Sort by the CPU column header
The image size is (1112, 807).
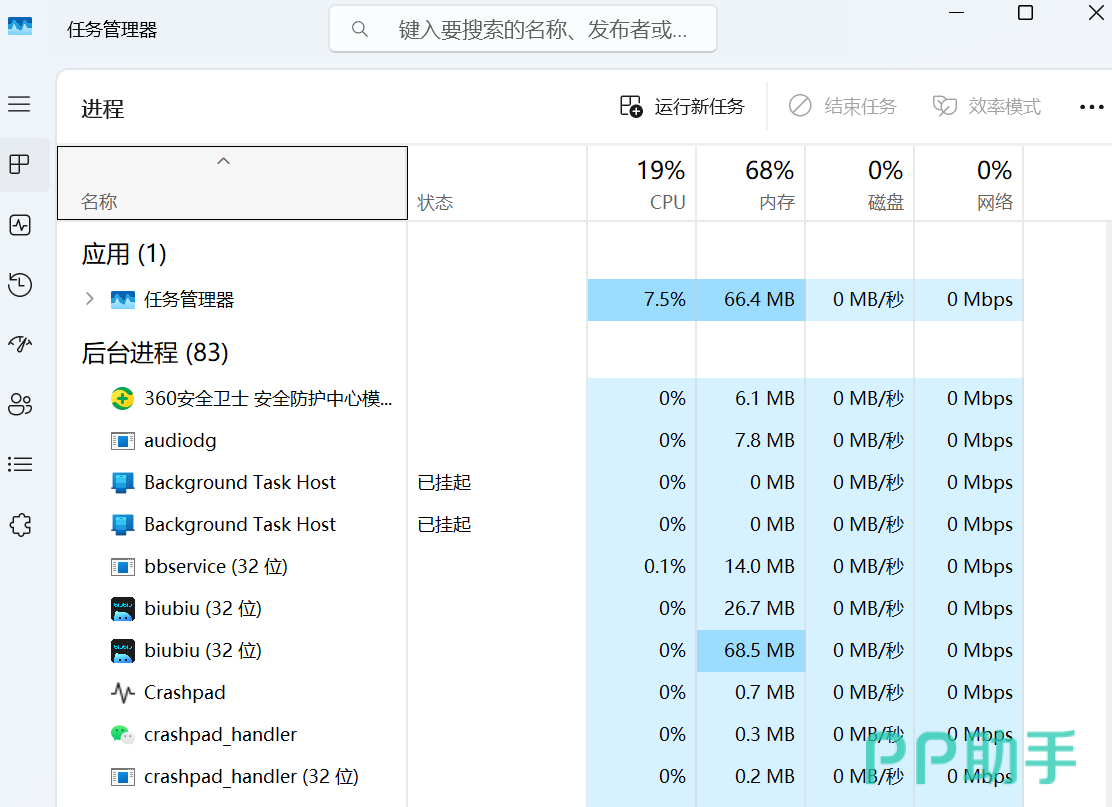tap(641, 183)
